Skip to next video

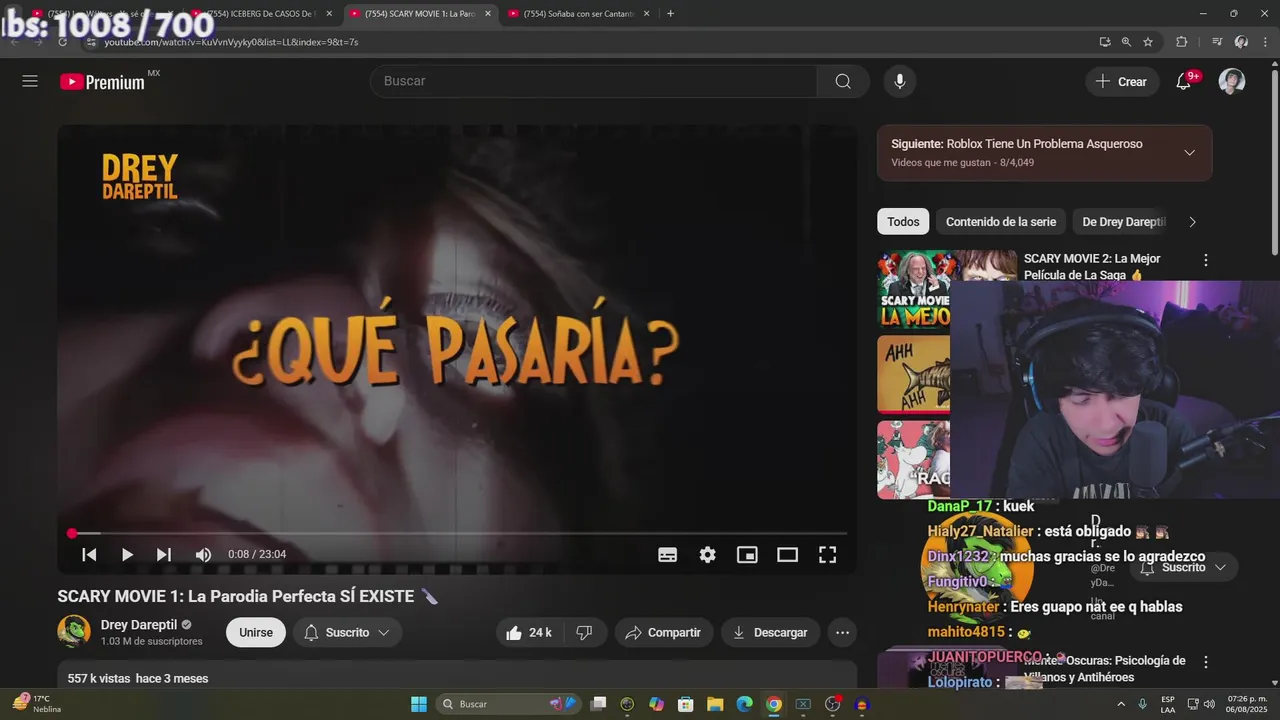(164, 554)
